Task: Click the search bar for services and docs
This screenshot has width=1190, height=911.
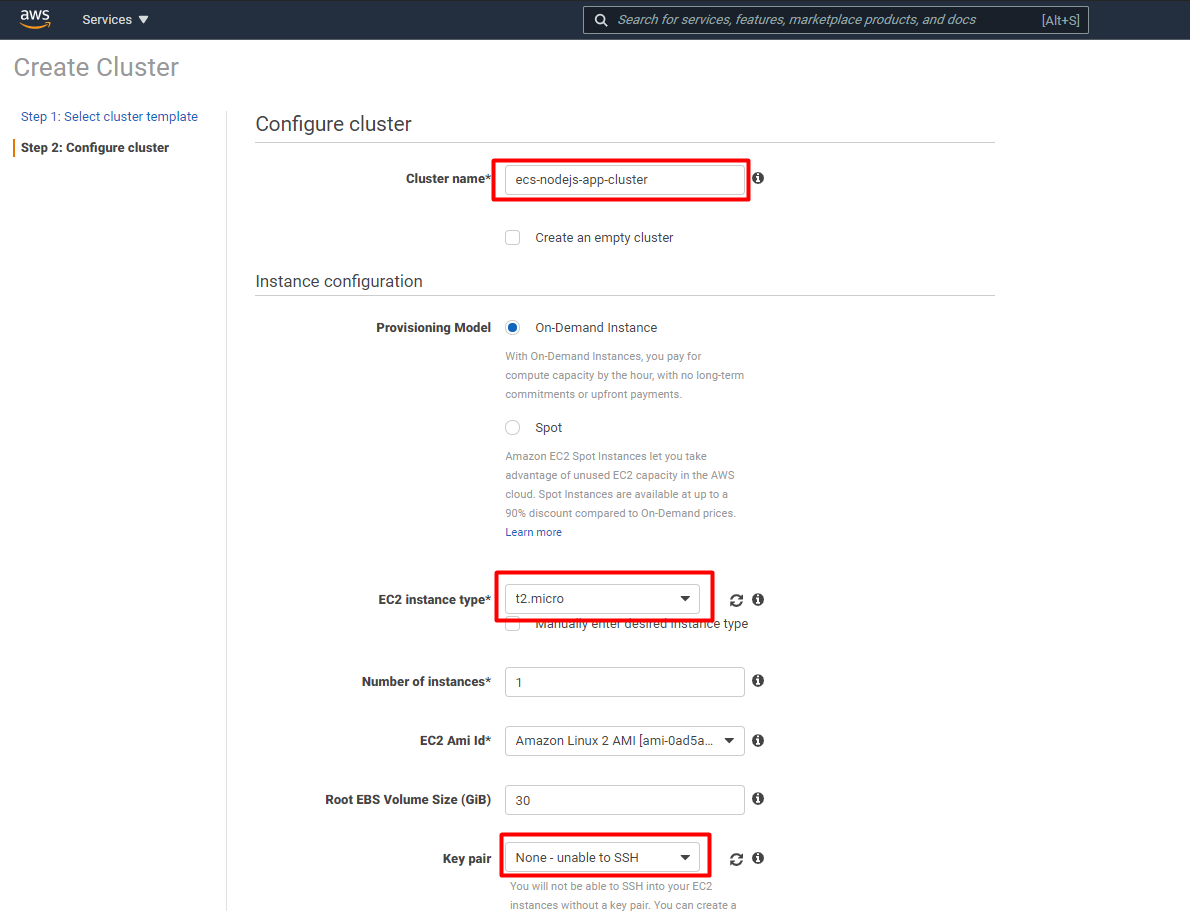Action: pyautogui.click(x=830, y=19)
